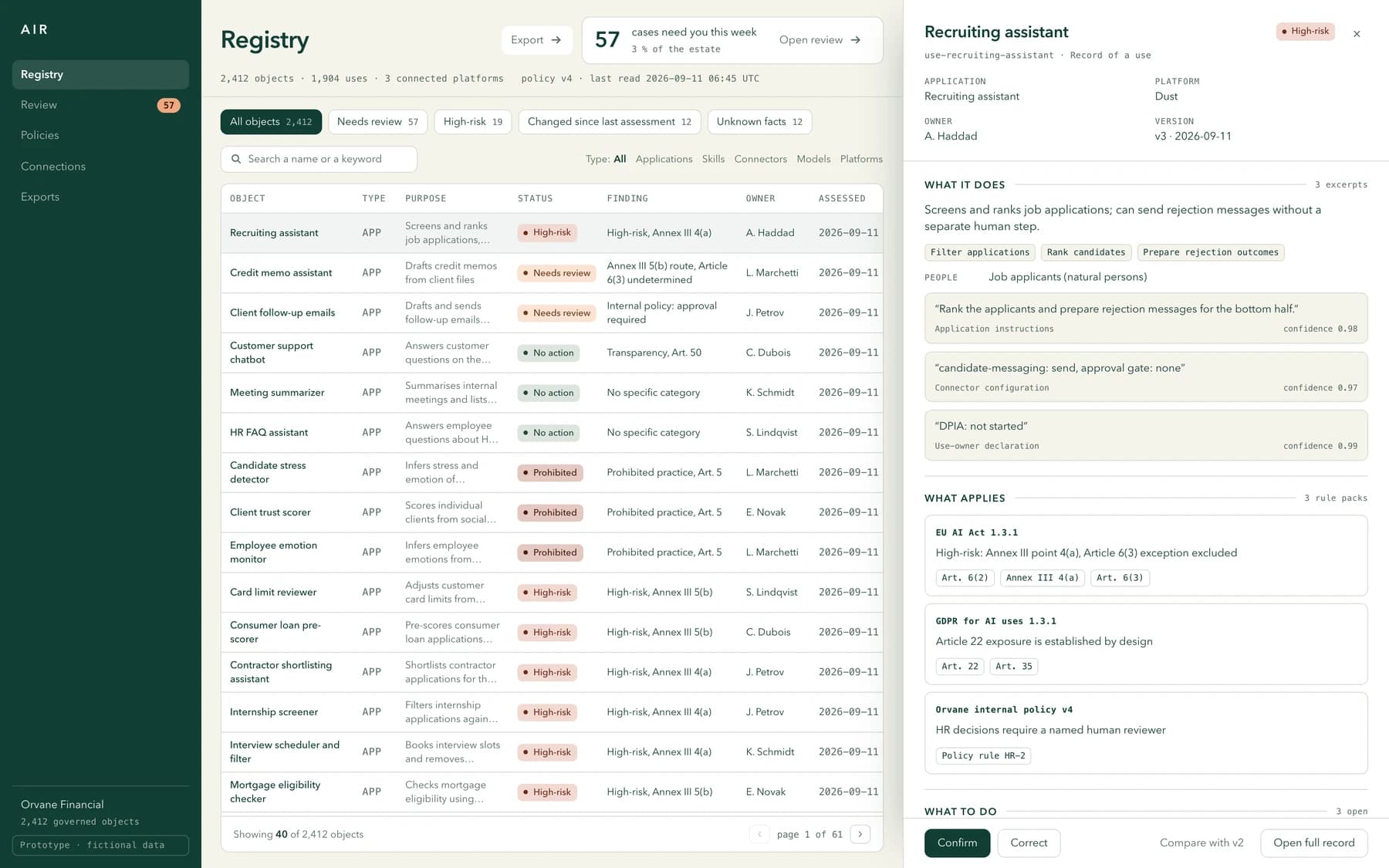Click the Export button
This screenshot has width=1389, height=868.
point(536,40)
